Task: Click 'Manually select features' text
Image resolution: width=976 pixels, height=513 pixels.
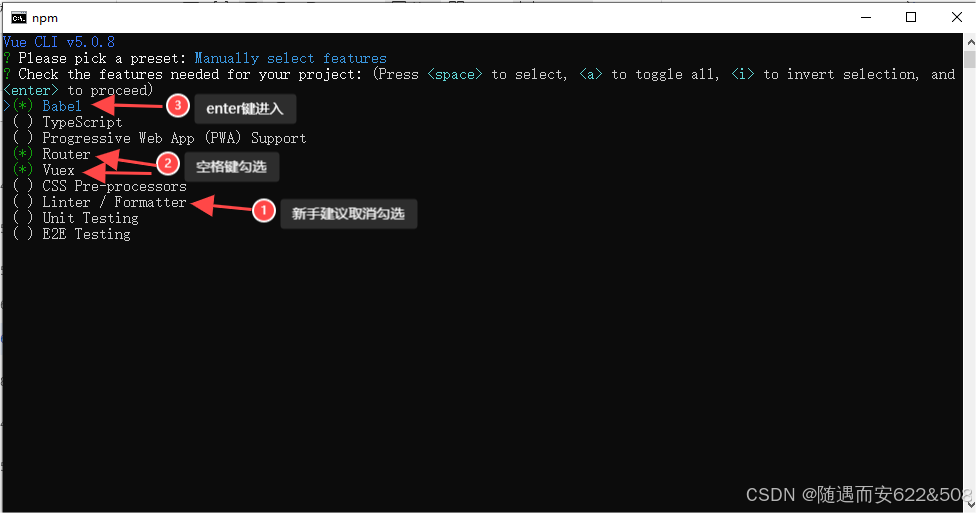Action: tap(291, 58)
